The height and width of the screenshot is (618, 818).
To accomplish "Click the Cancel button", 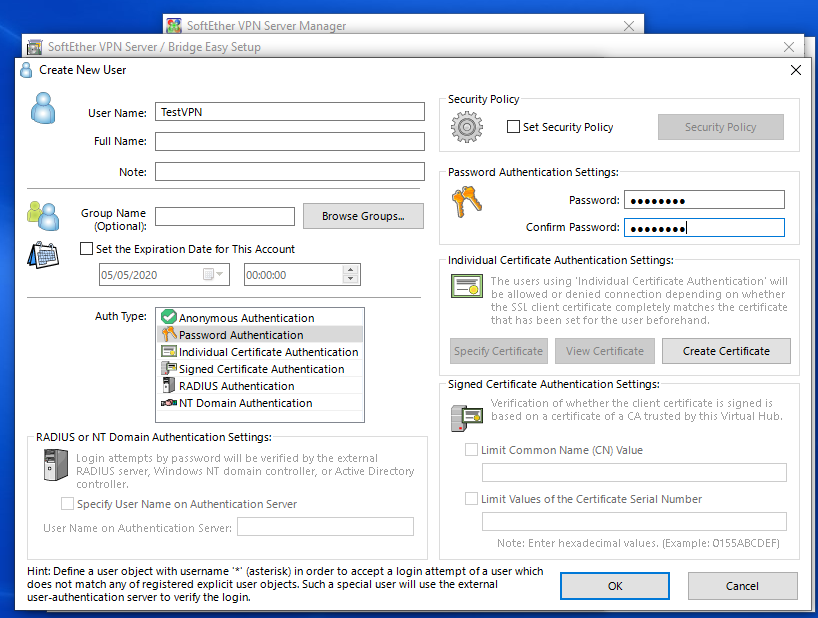I will point(742,586).
